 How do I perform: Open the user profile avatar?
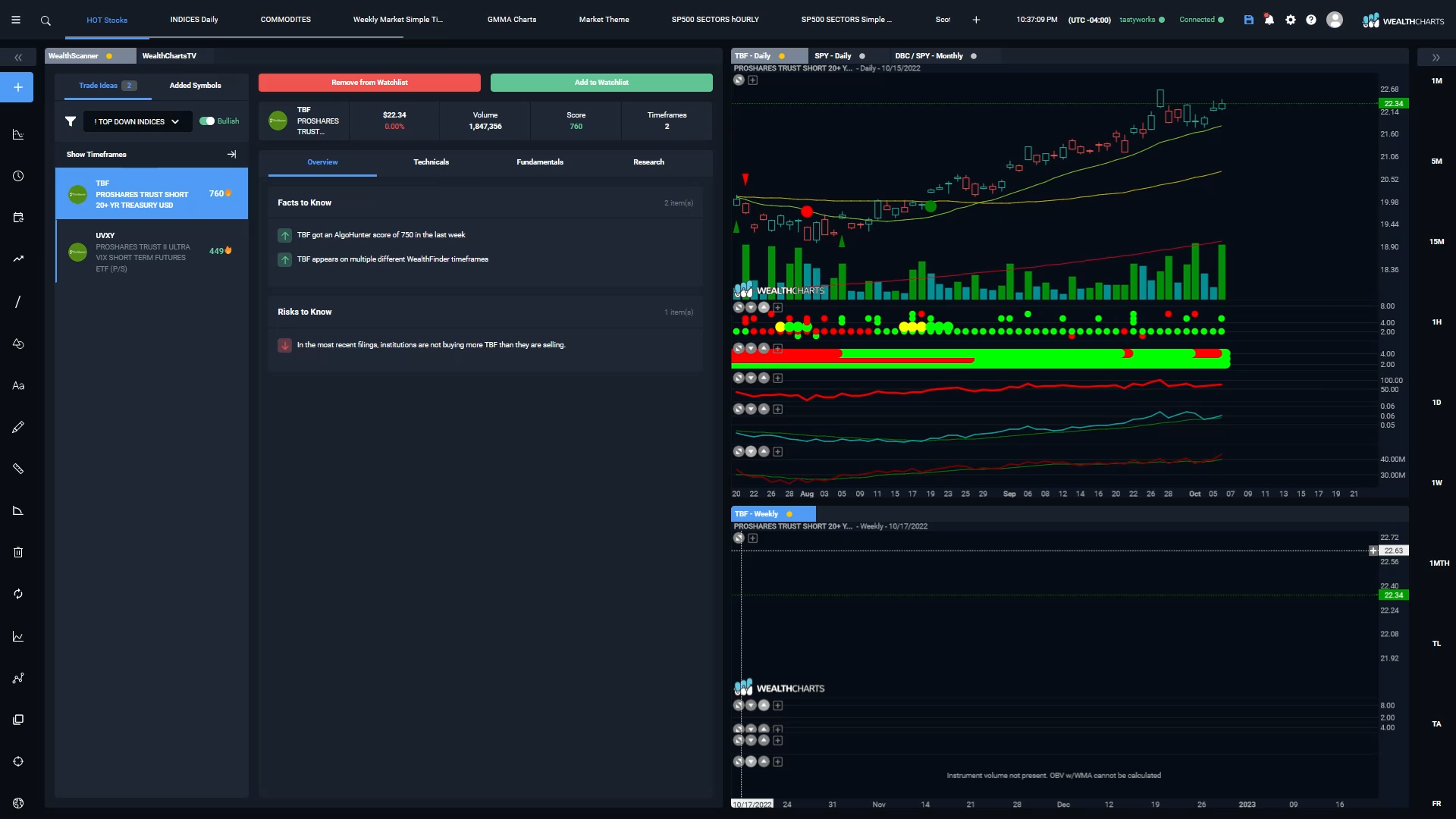(x=1335, y=20)
